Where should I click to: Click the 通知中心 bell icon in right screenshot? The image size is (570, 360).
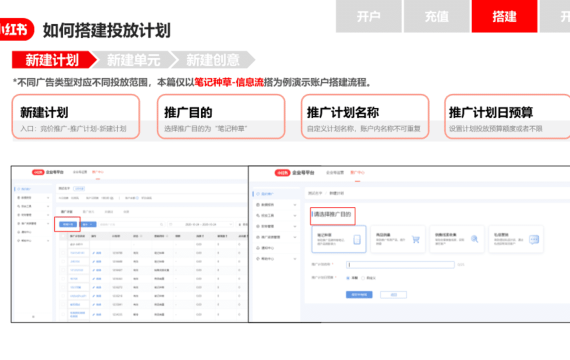[258, 248]
